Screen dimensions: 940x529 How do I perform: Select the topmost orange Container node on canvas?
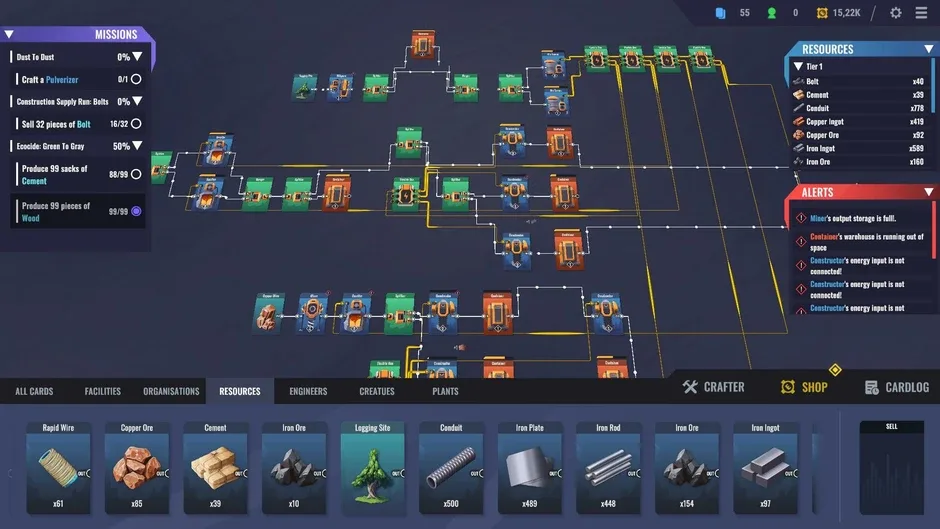click(x=423, y=45)
